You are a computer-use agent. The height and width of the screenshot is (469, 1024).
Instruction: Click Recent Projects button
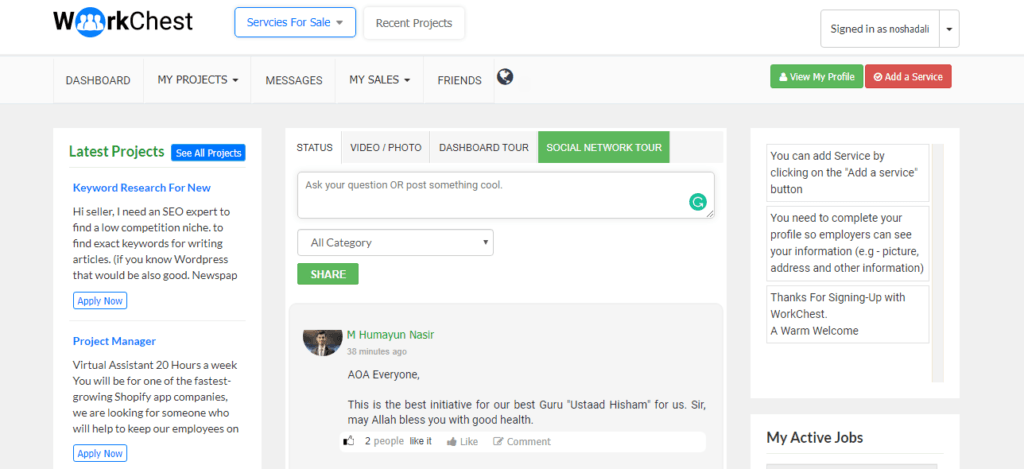(x=414, y=23)
